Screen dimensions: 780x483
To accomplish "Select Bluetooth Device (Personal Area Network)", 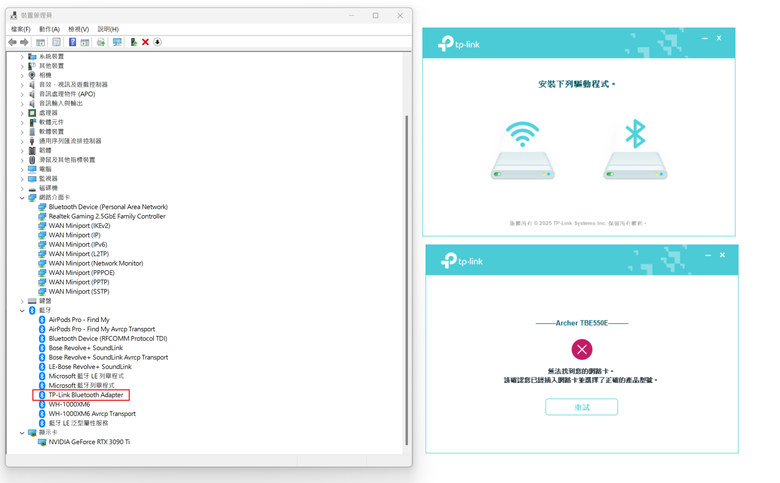I will click(108, 207).
